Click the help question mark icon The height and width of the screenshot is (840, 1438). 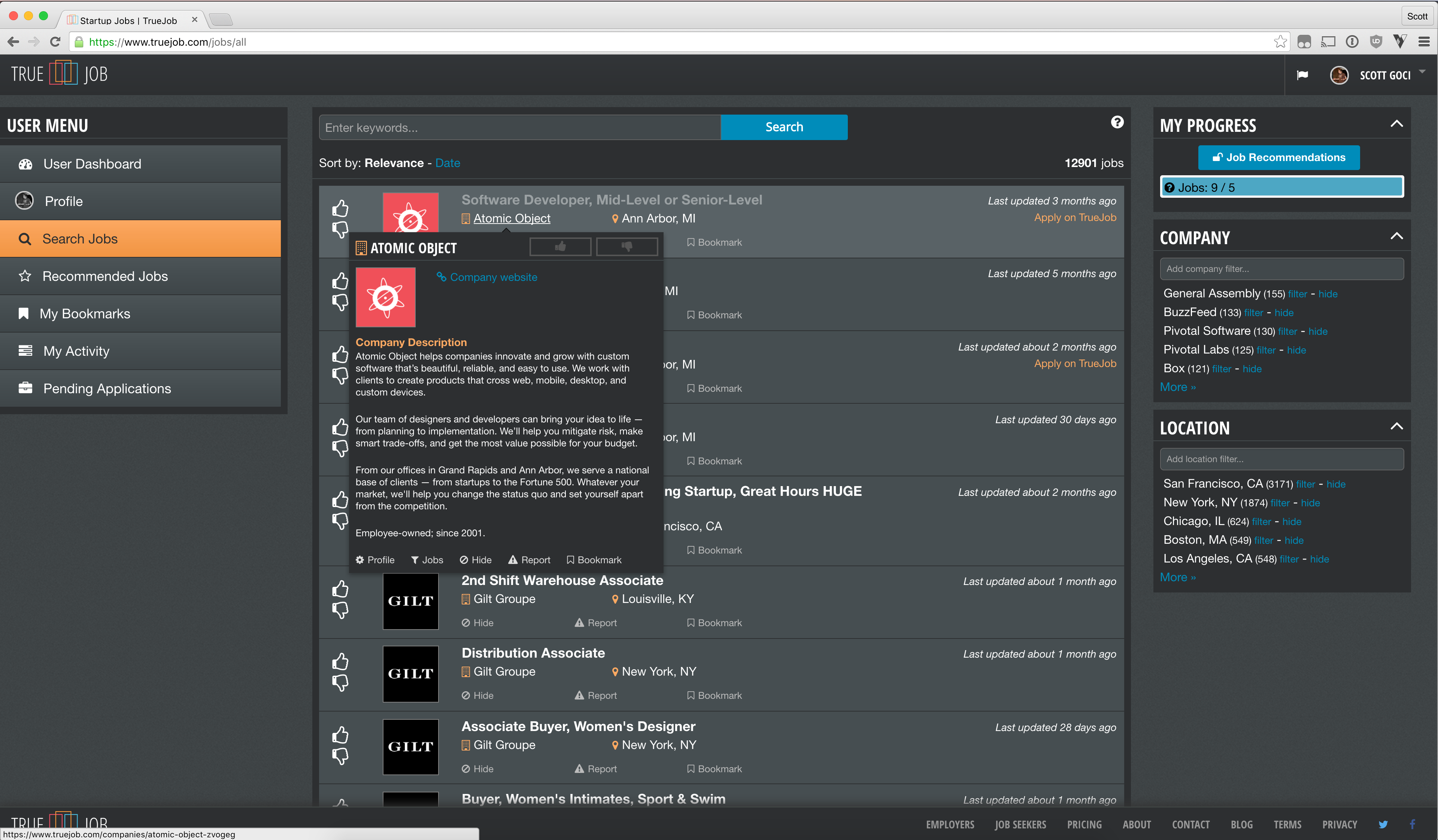1117,122
